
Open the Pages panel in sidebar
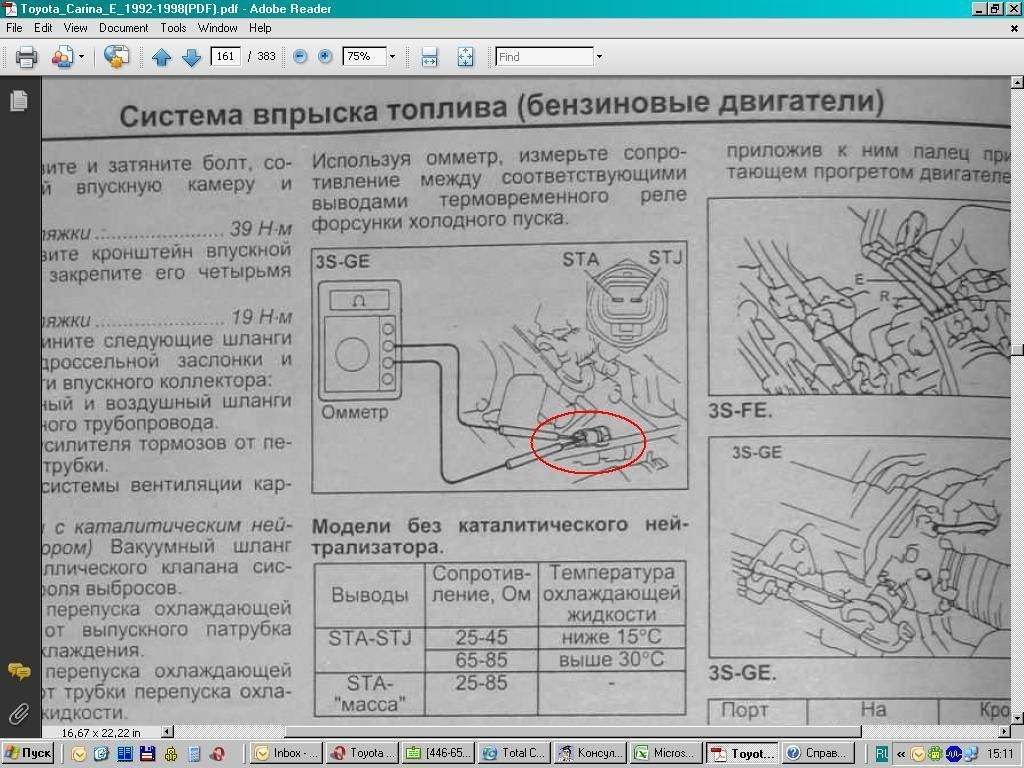(x=18, y=101)
